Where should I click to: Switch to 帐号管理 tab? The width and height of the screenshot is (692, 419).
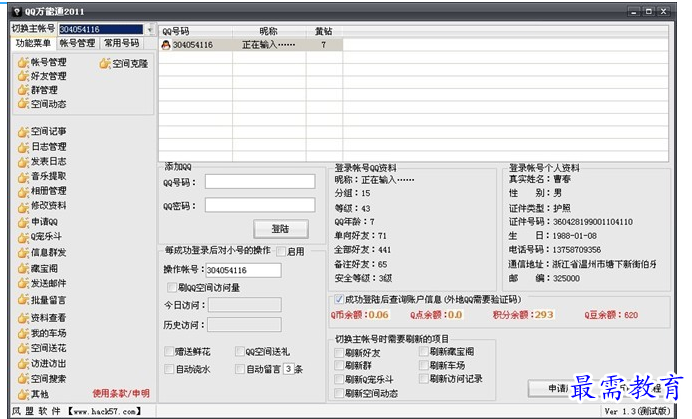[x=78, y=43]
